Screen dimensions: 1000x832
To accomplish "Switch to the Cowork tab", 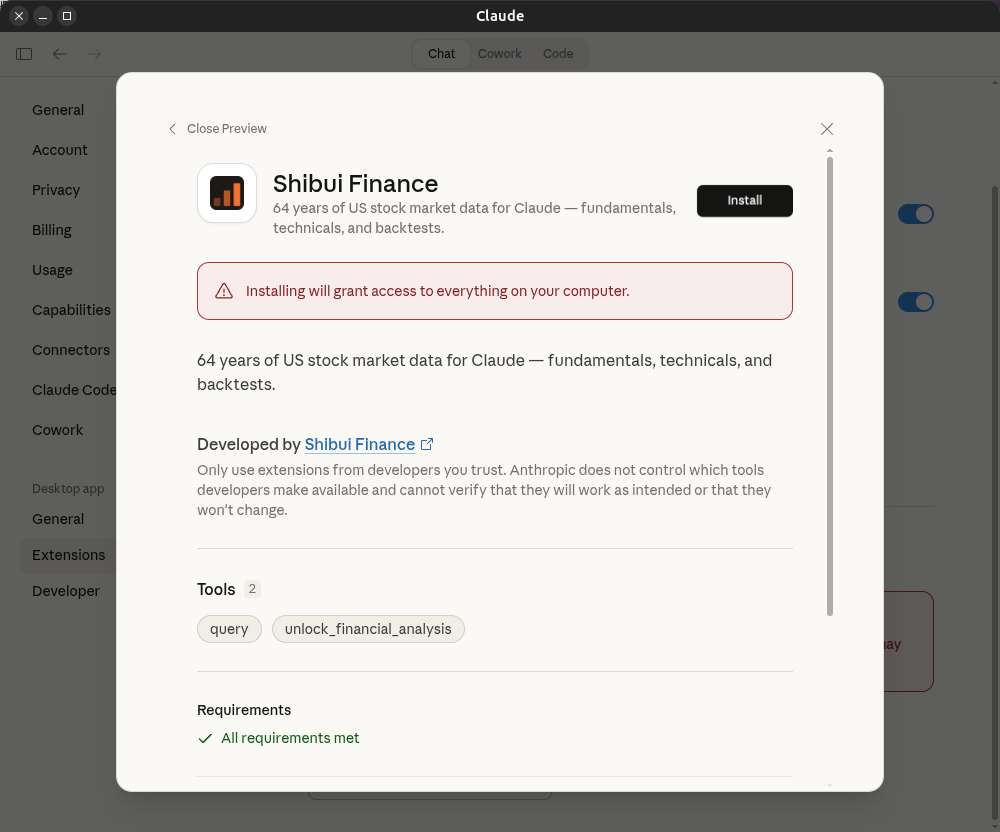I will point(499,54).
